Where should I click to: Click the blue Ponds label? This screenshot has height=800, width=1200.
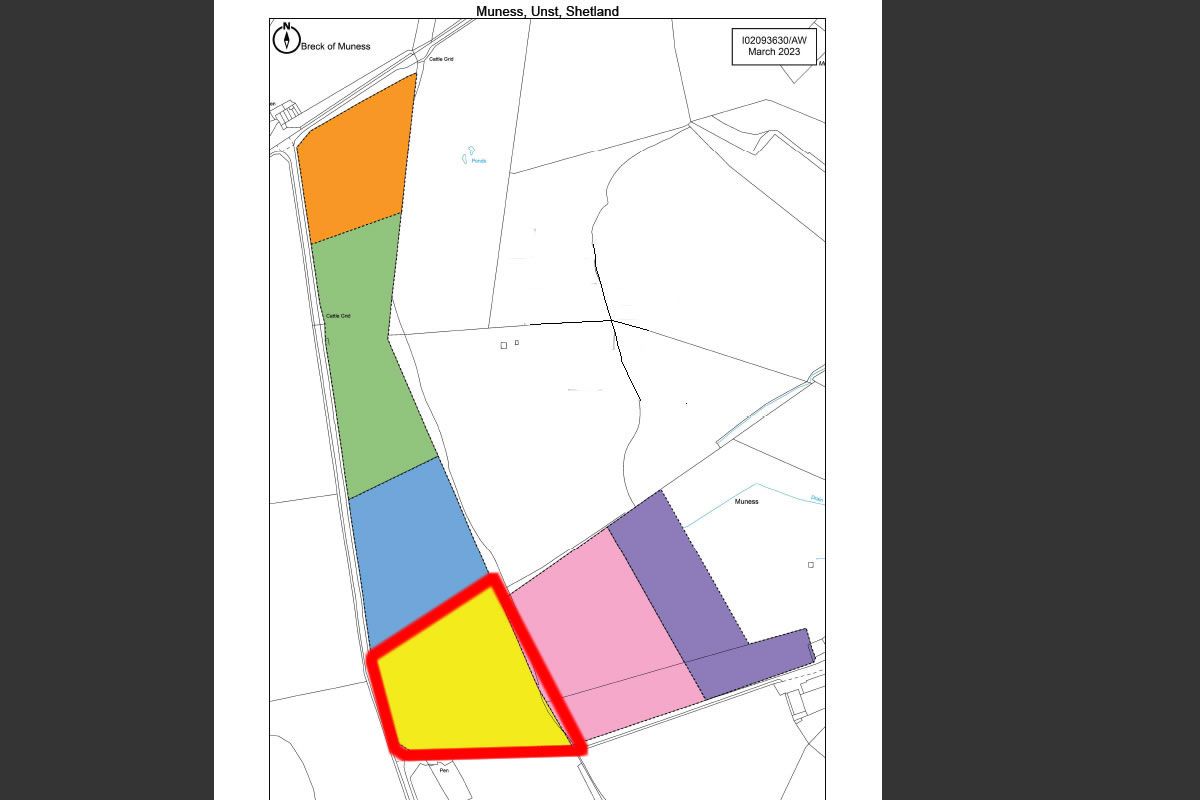pyautogui.click(x=479, y=161)
